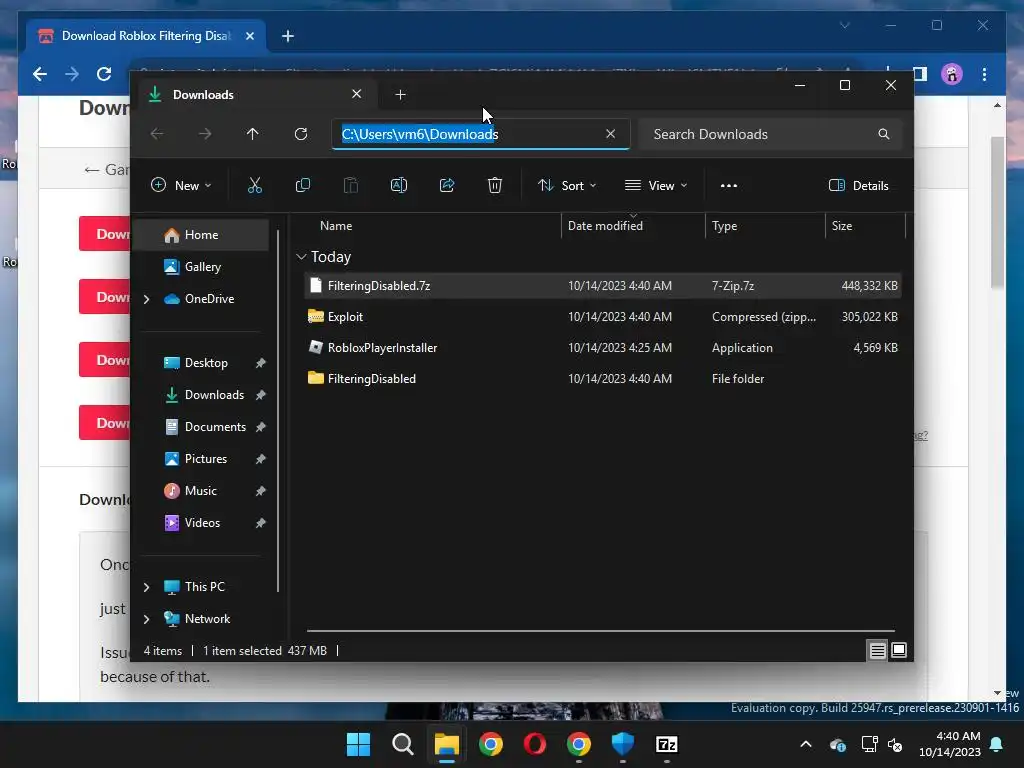Select the Chrome tab Download Roblox Filtering
Screen dimensions: 1024x768
(146, 36)
